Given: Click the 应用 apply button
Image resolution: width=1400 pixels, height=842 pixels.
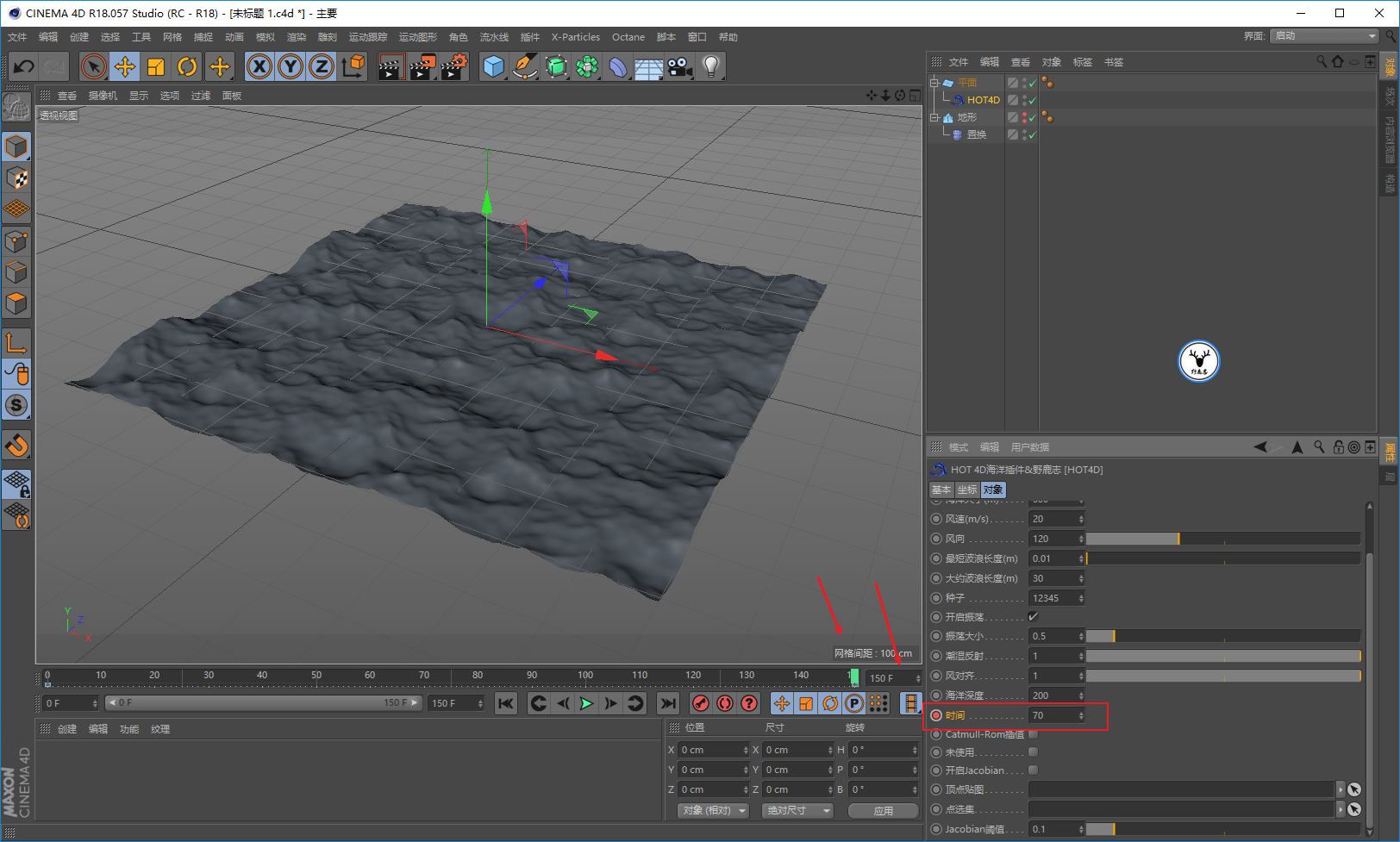Looking at the screenshot, I should coord(883,811).
